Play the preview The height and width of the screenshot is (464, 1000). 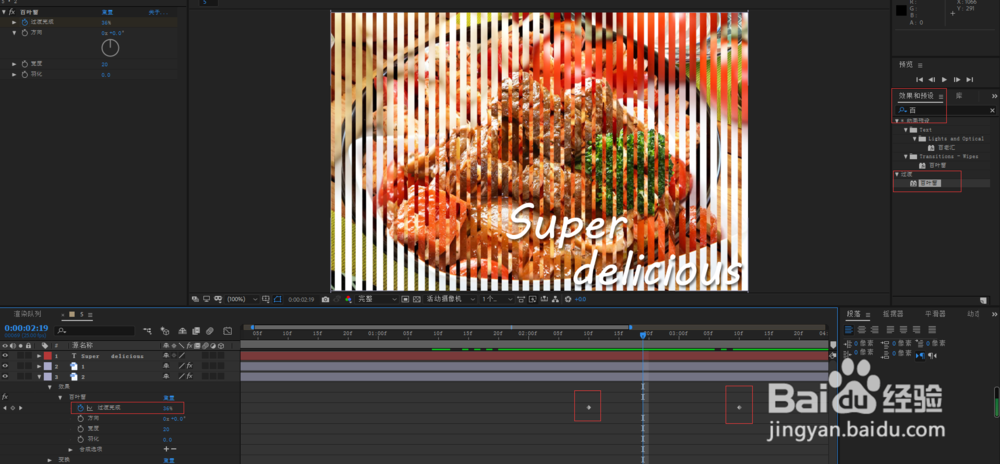tap(945, 80)
